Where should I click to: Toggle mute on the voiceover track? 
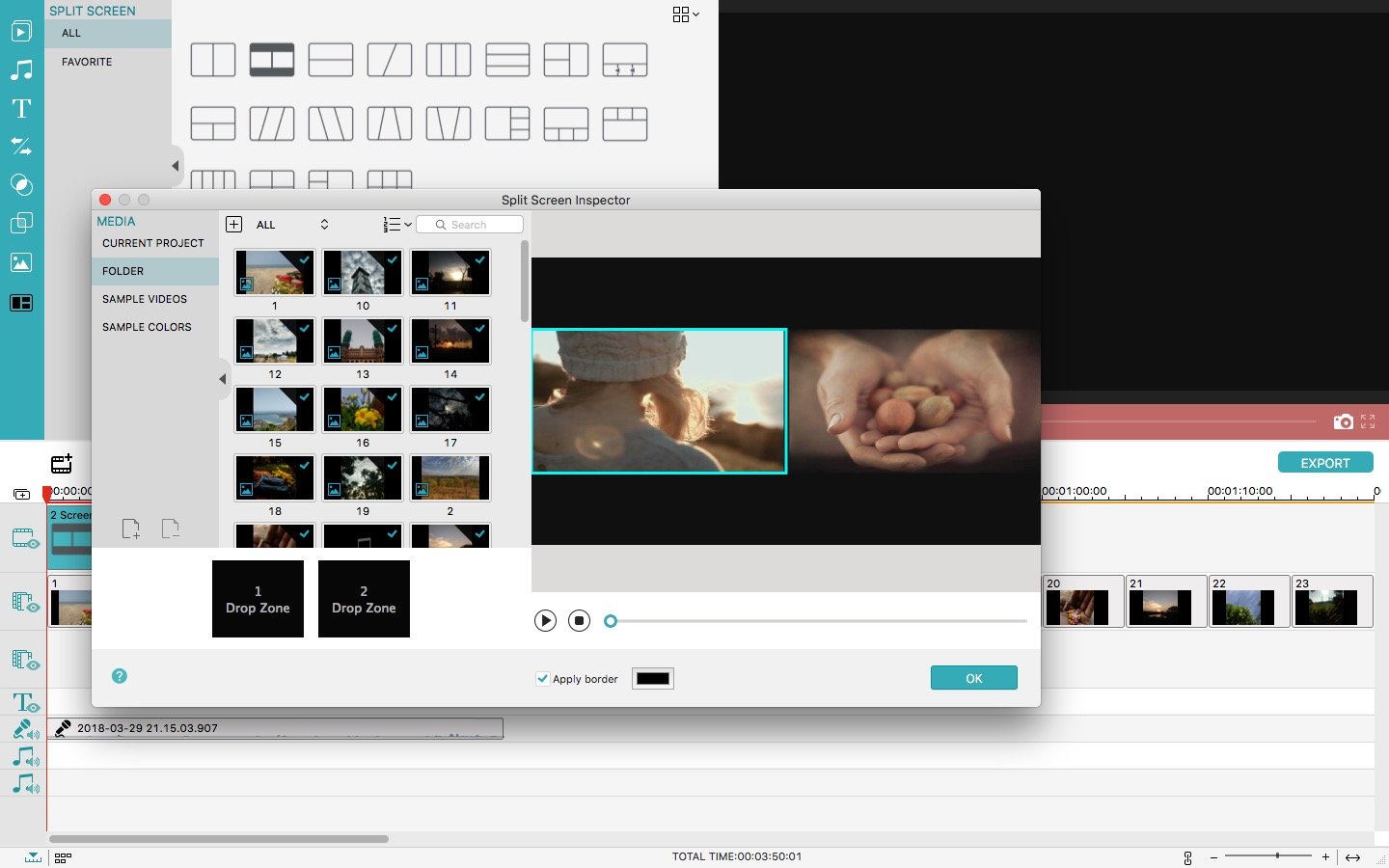click(25, 730)
